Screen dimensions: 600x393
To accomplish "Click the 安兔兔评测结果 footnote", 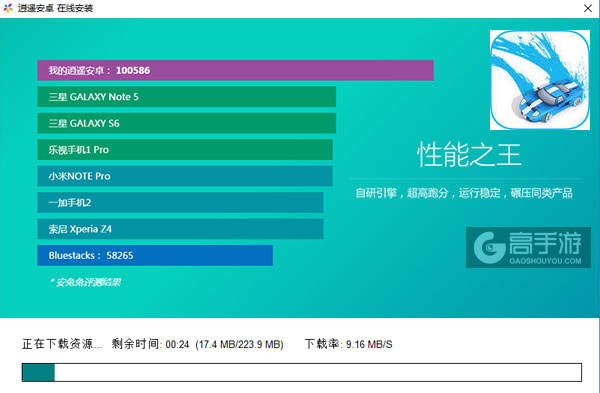I will 85,282.
